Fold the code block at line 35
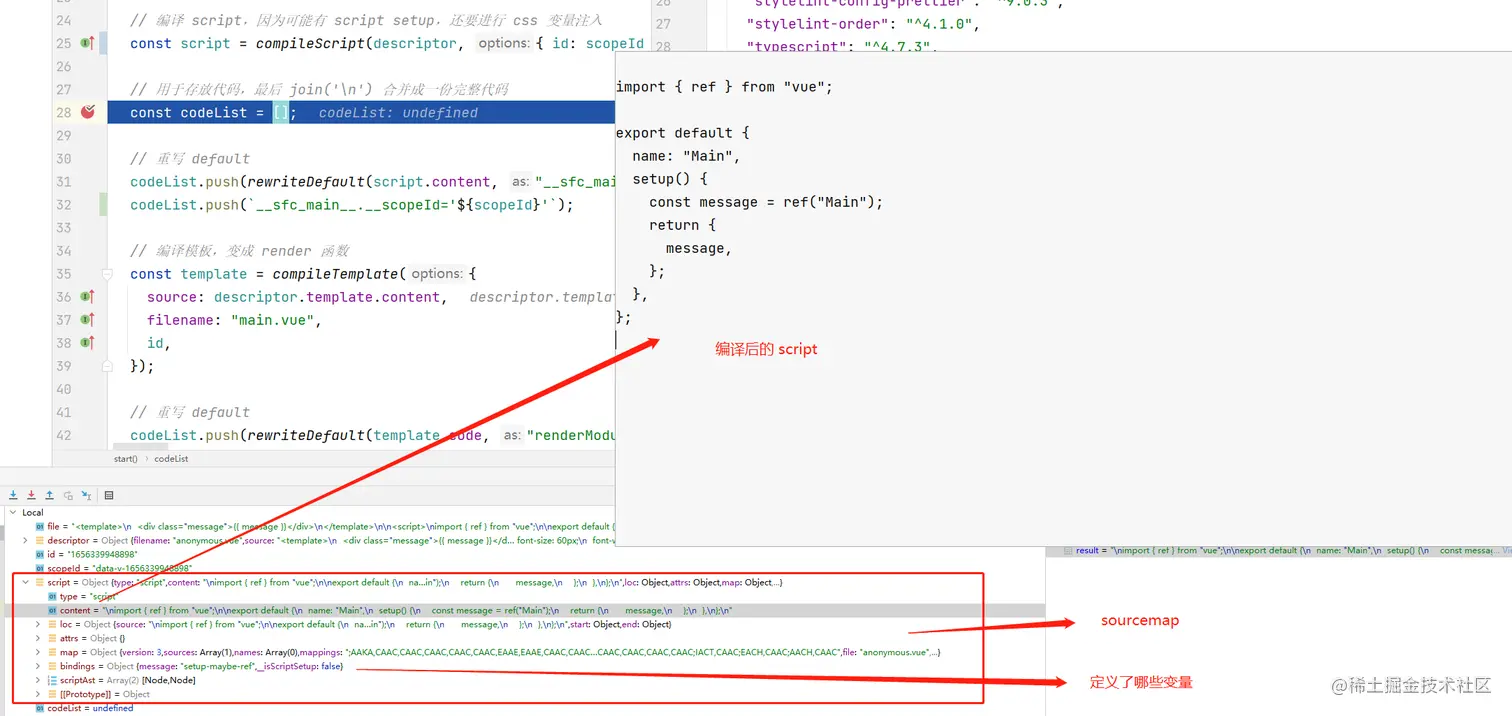The height and width of the screenshot is (716, 1512). pos(107,274)
